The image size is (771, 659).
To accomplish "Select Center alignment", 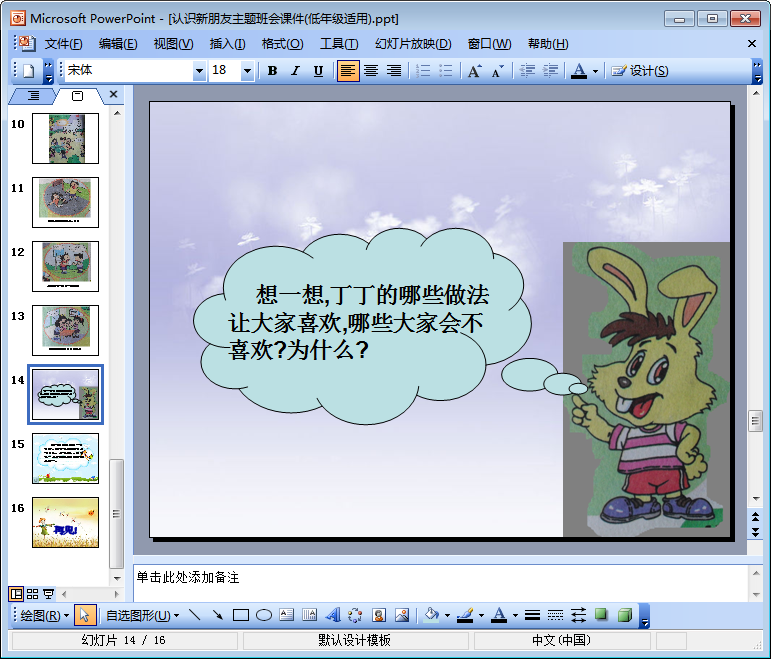I will pos(371,71).
